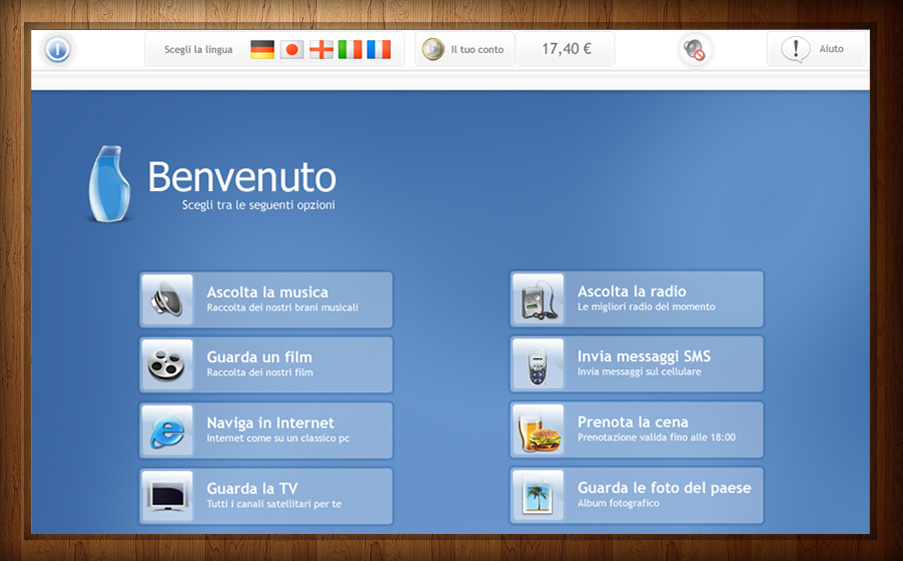Click the blue info icon at top-left
The width and height of the screenshot is (903, 561).
58,50
